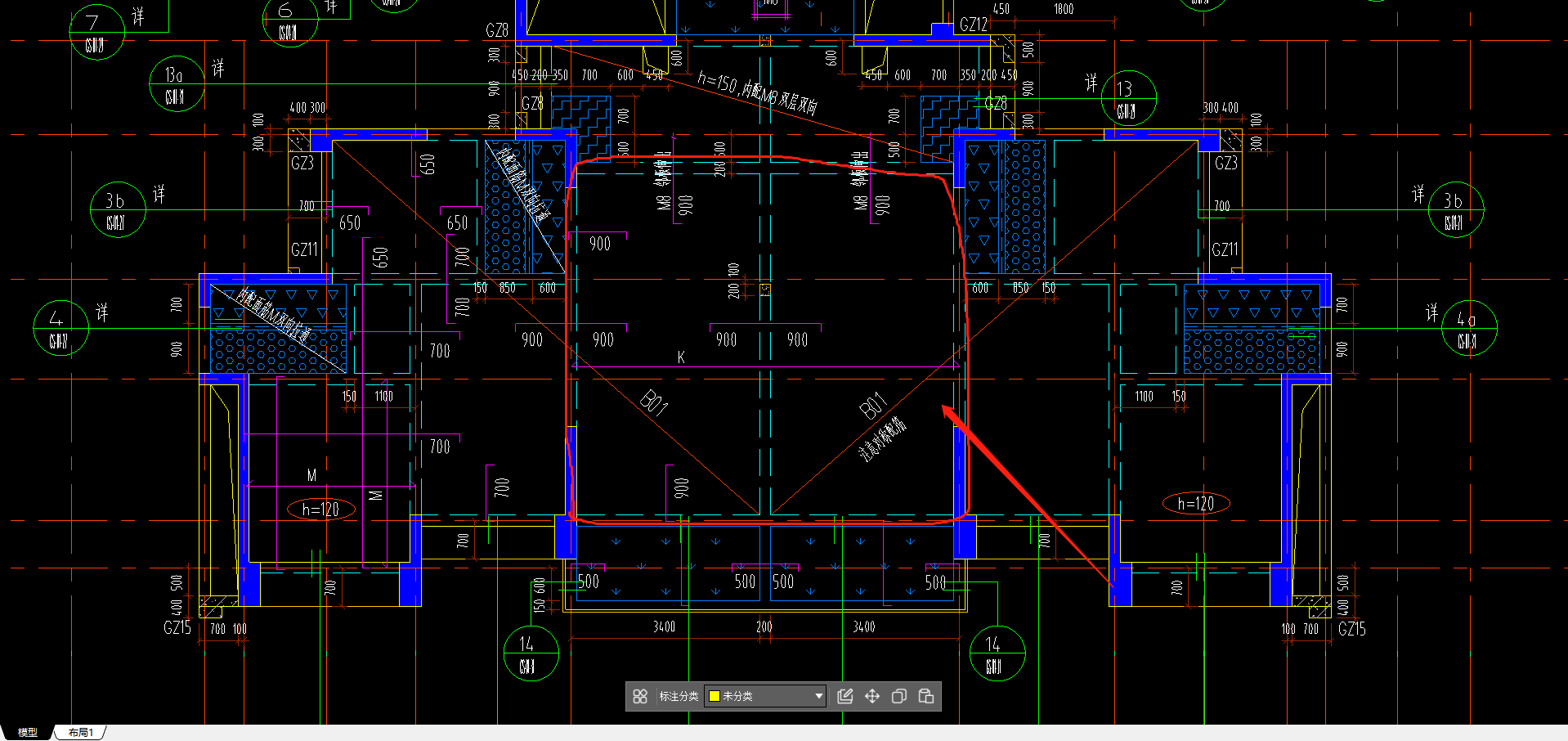This screenshot has width=1568, height=741.
Task: Click the yellow color swatch beside 未分类
Action: [x=714, y=696]
